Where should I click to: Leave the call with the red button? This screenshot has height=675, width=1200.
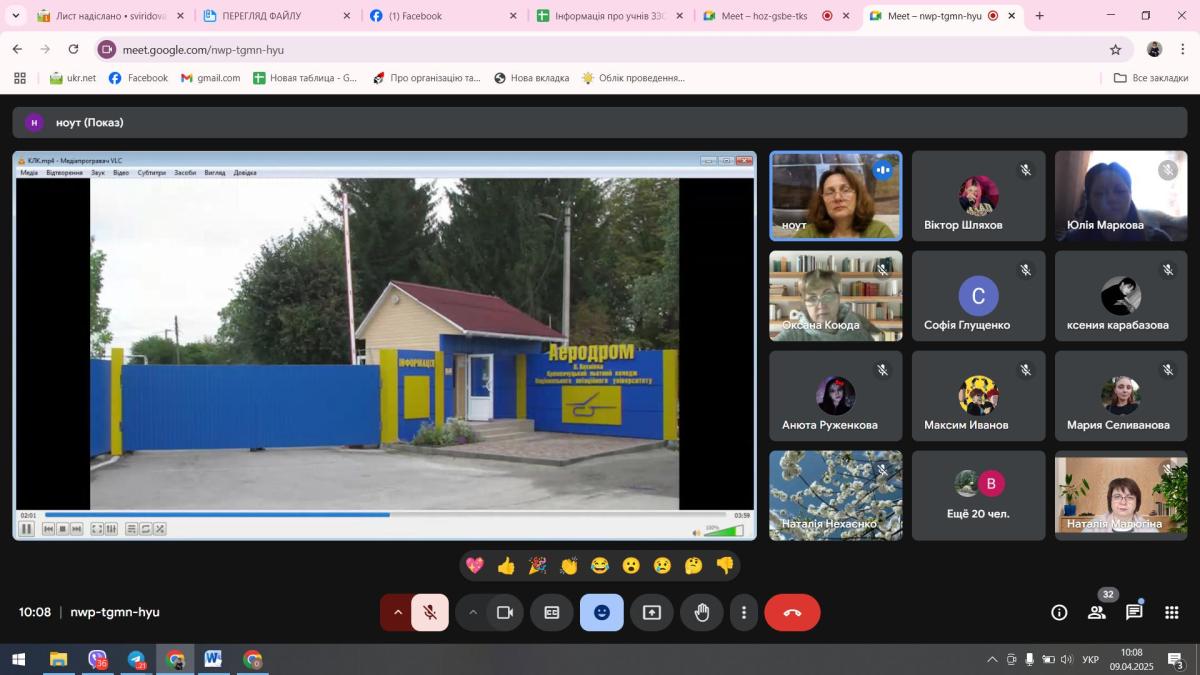pos(792,613)
